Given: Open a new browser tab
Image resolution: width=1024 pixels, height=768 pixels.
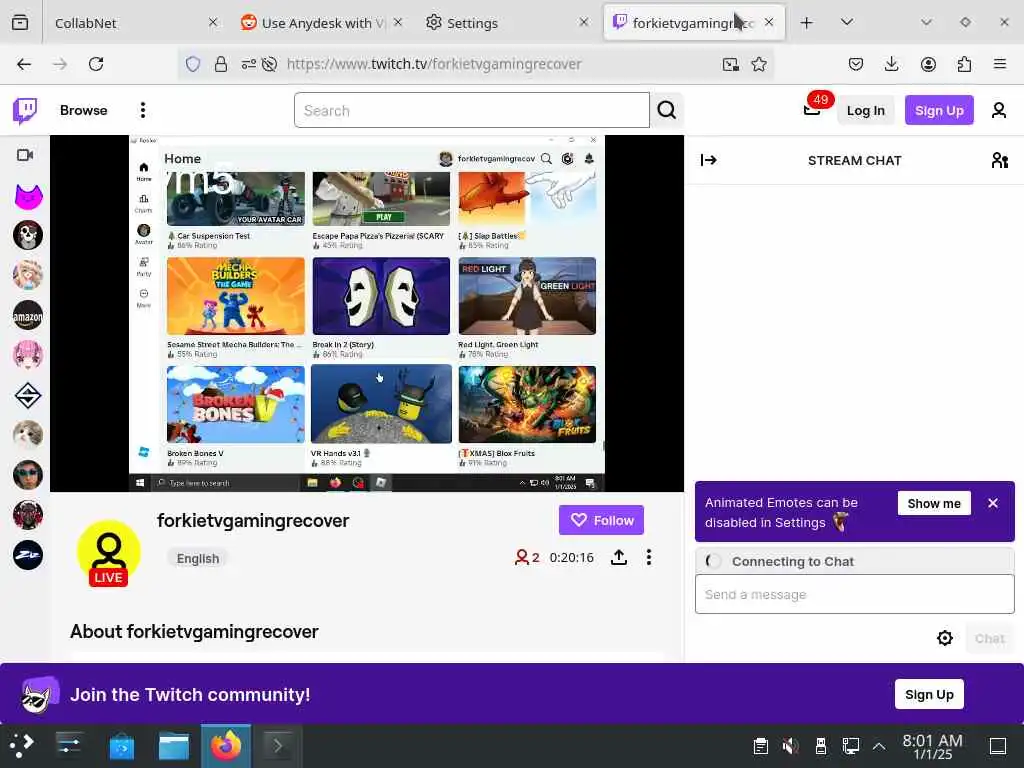Looking at the screenshot, I should 807,23.
